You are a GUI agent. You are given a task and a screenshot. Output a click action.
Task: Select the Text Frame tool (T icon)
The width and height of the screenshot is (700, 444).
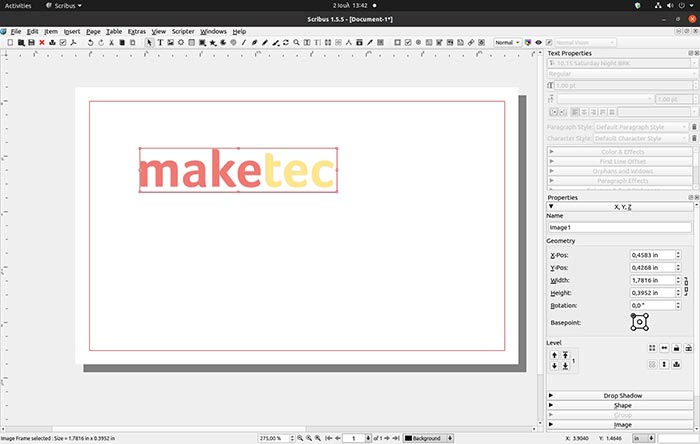[x=160, y=42]
